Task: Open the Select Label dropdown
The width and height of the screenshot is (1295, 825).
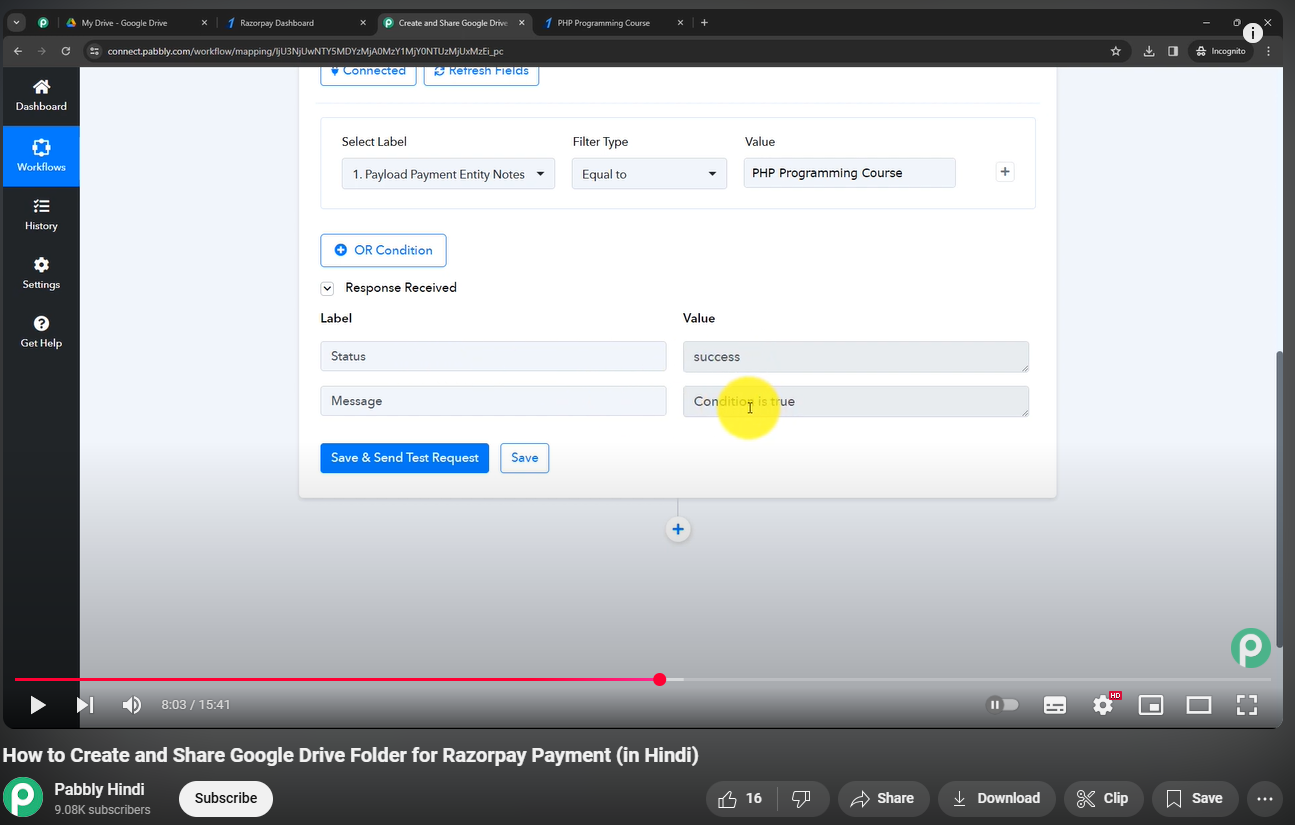Action: click(x=448, y=174)
